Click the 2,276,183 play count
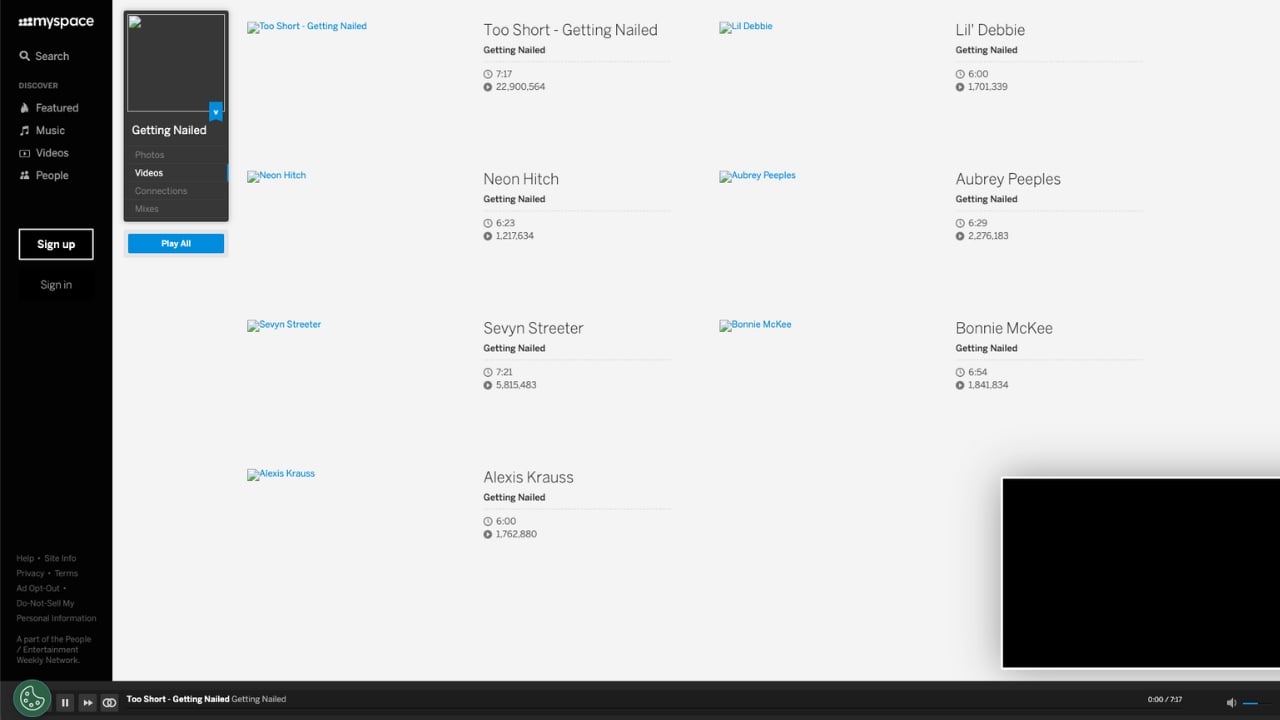 [x=988, y=236]
